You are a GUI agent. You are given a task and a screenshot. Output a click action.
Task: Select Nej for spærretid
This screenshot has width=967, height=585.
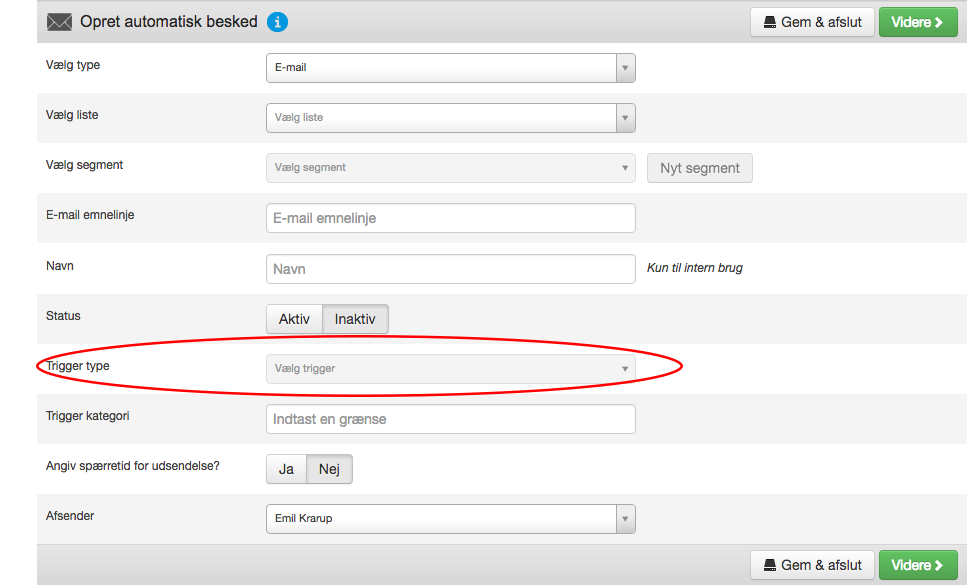point(329,469)
